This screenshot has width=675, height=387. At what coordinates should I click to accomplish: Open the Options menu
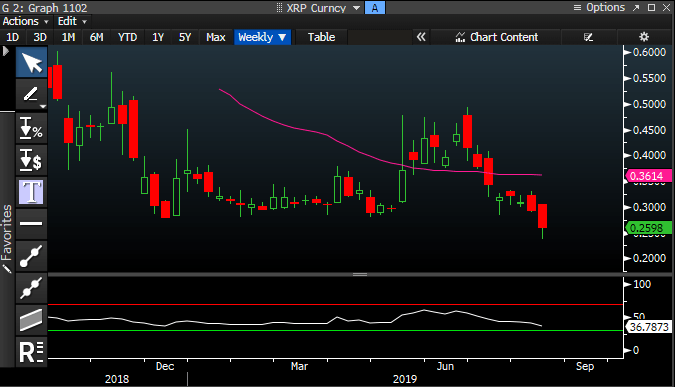coord(599,7)
